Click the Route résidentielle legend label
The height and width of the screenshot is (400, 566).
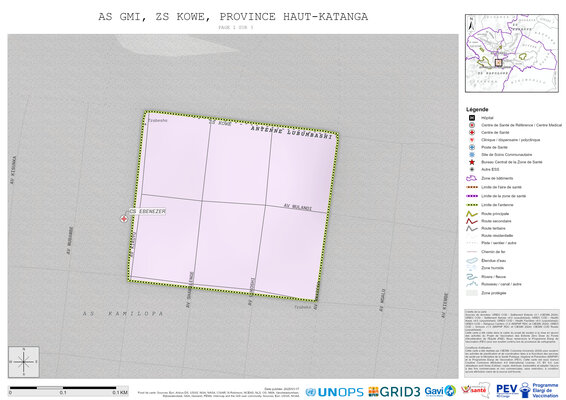click(x=497, y=235)
